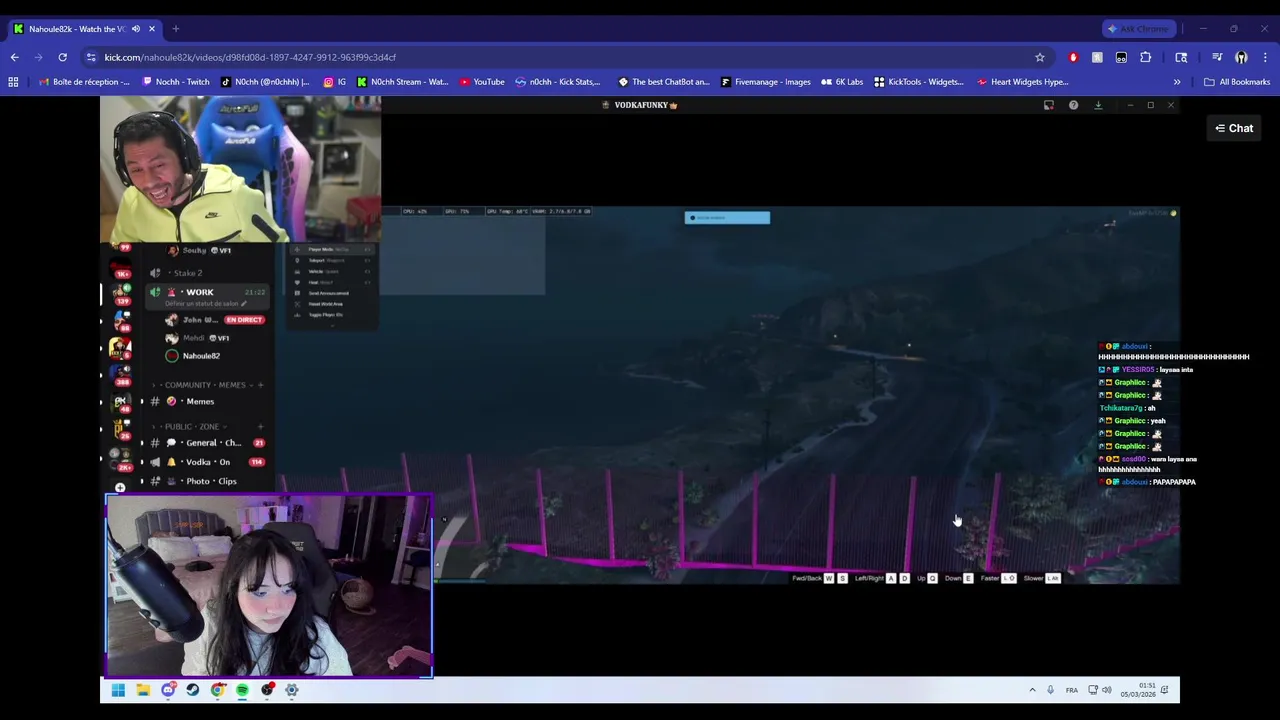Click the Mehdi user in voice channel

[197, 338]
